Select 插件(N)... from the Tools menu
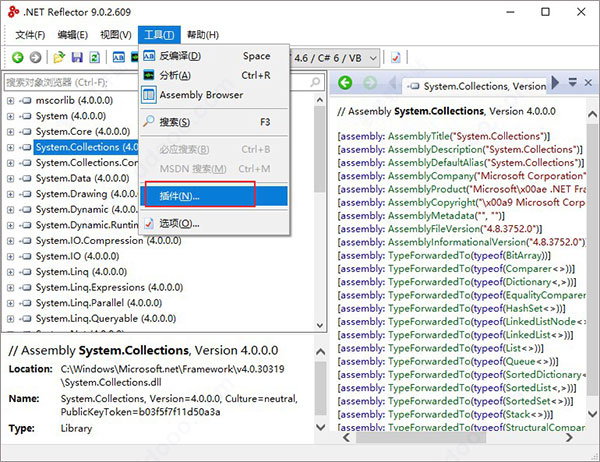600x462 pixels. [180, 195]
